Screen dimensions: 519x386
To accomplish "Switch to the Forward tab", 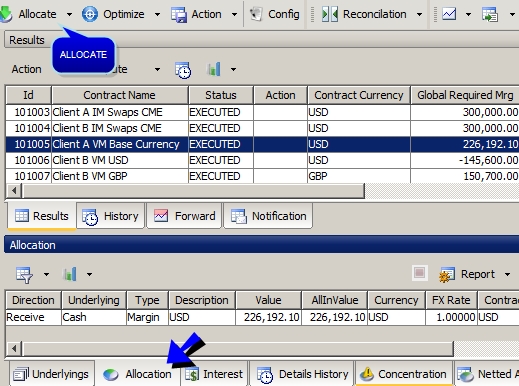I will (184, 216).
